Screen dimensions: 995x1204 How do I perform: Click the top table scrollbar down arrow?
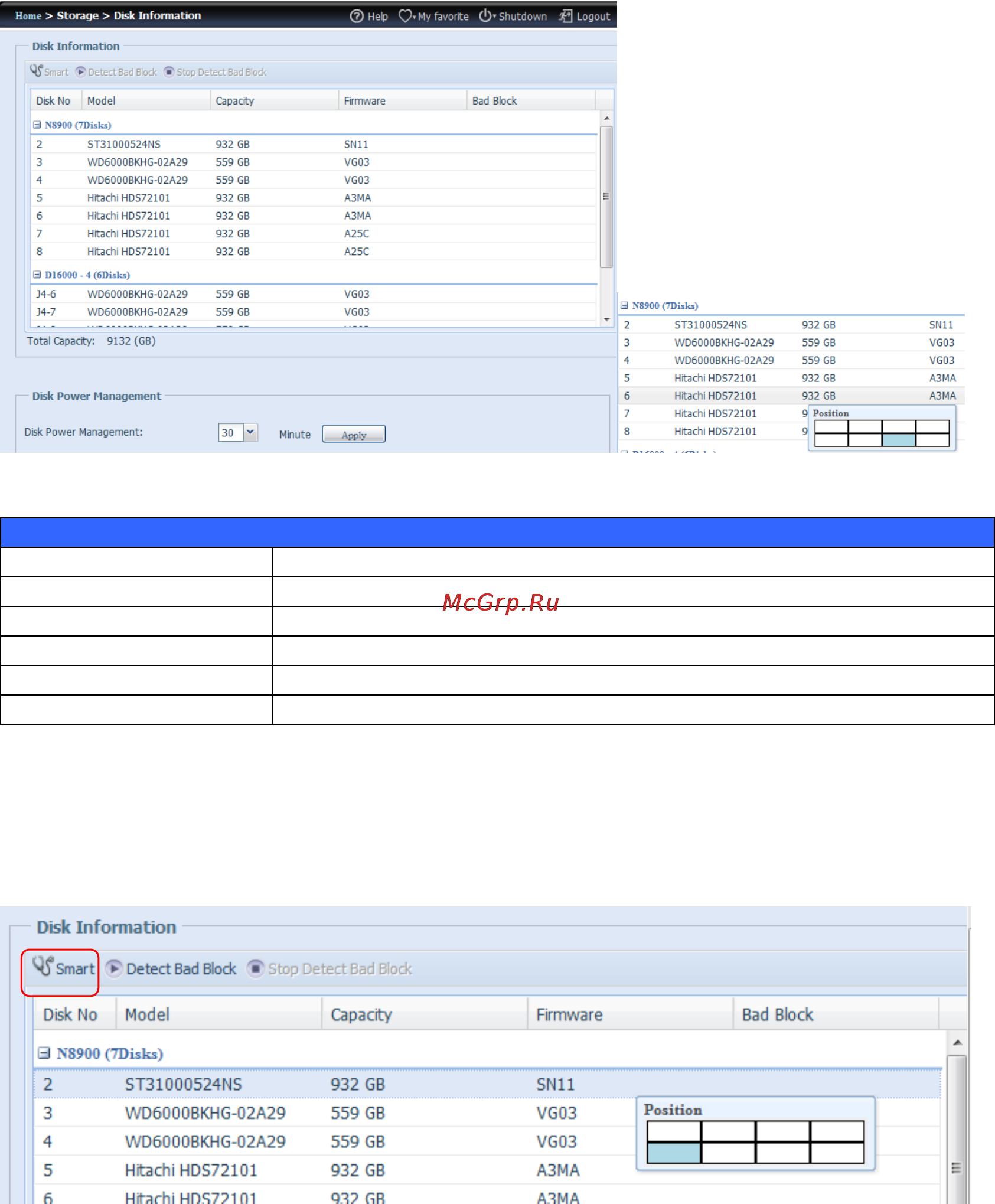pyautogui.click(x=606, y=320)
